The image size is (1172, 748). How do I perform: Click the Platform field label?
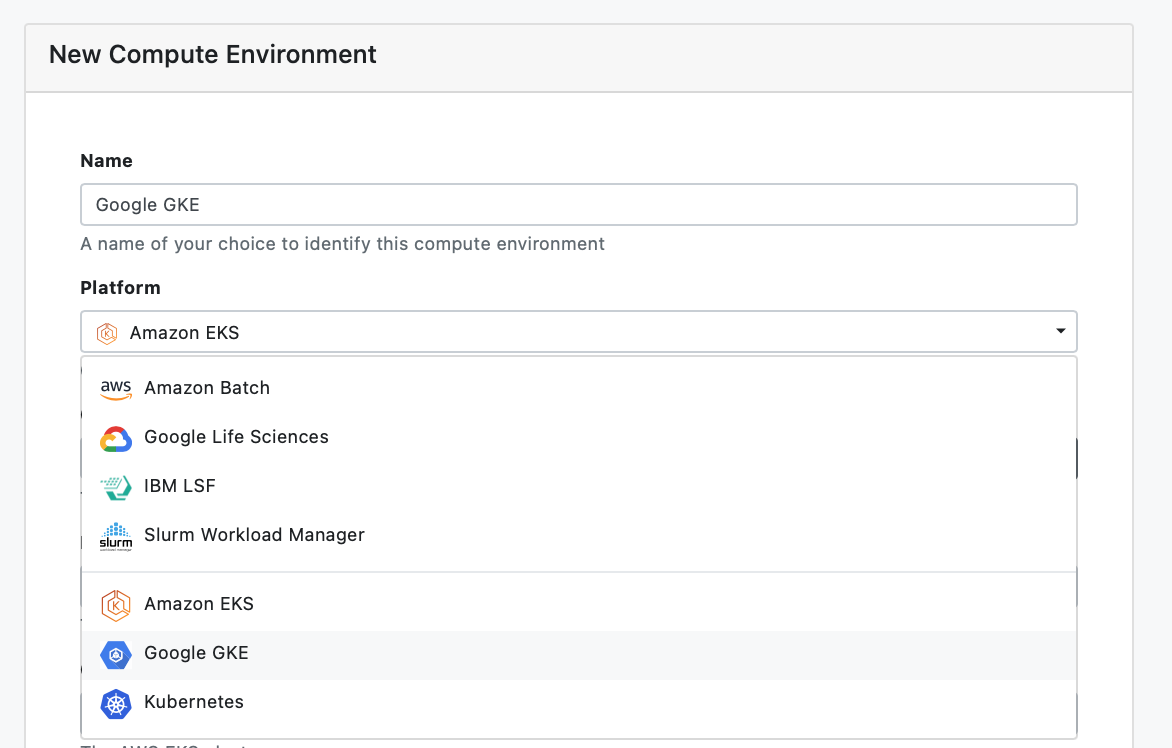click(120, 288)
